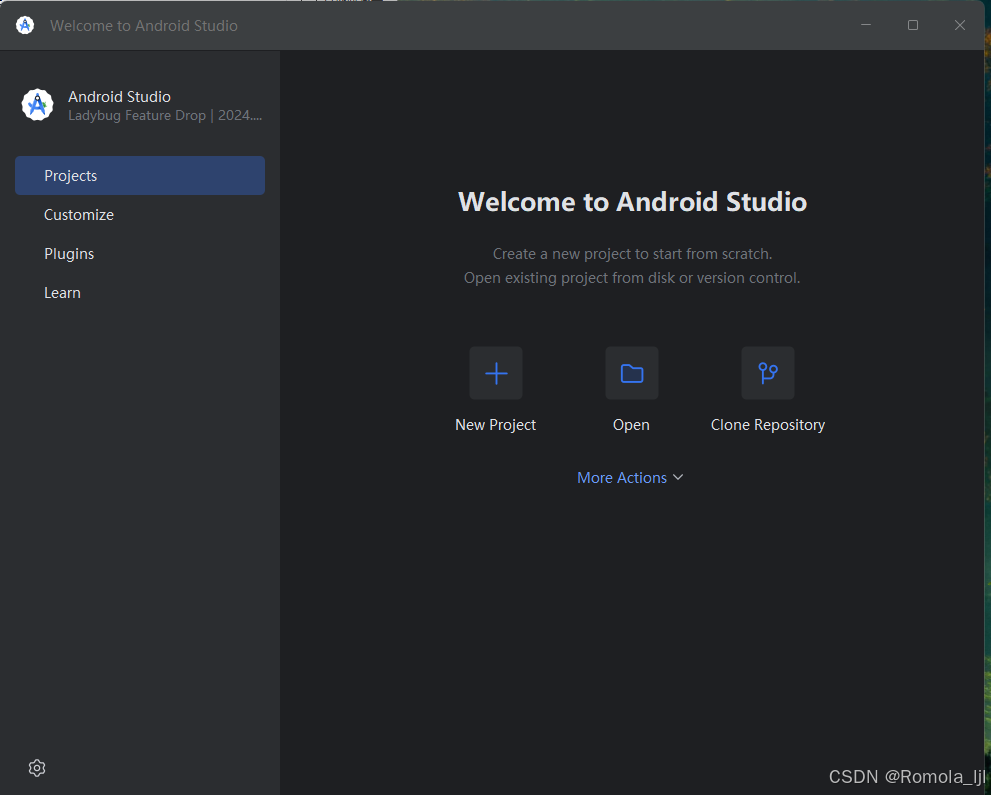
Task: Minimize the Welcome window
Action: click(866, 25)
